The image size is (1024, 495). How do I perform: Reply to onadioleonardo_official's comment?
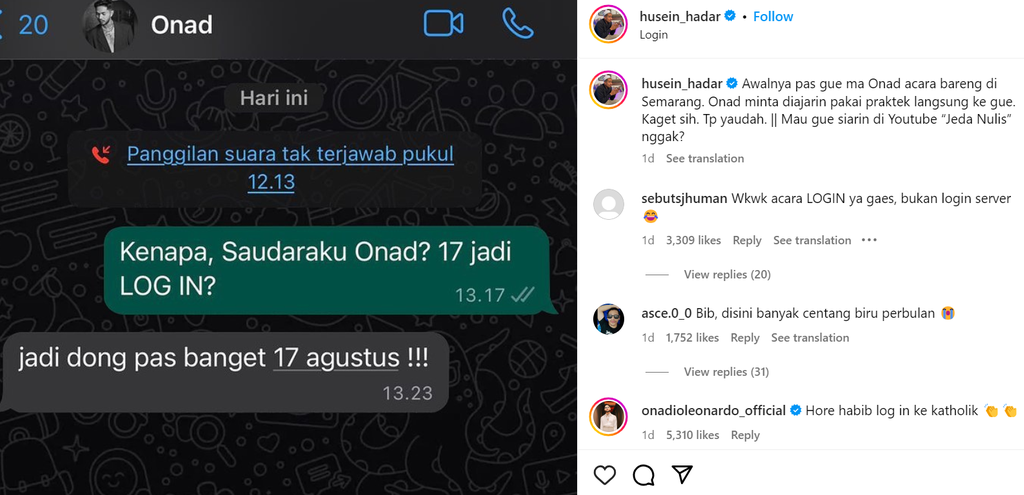click(745, 435)
